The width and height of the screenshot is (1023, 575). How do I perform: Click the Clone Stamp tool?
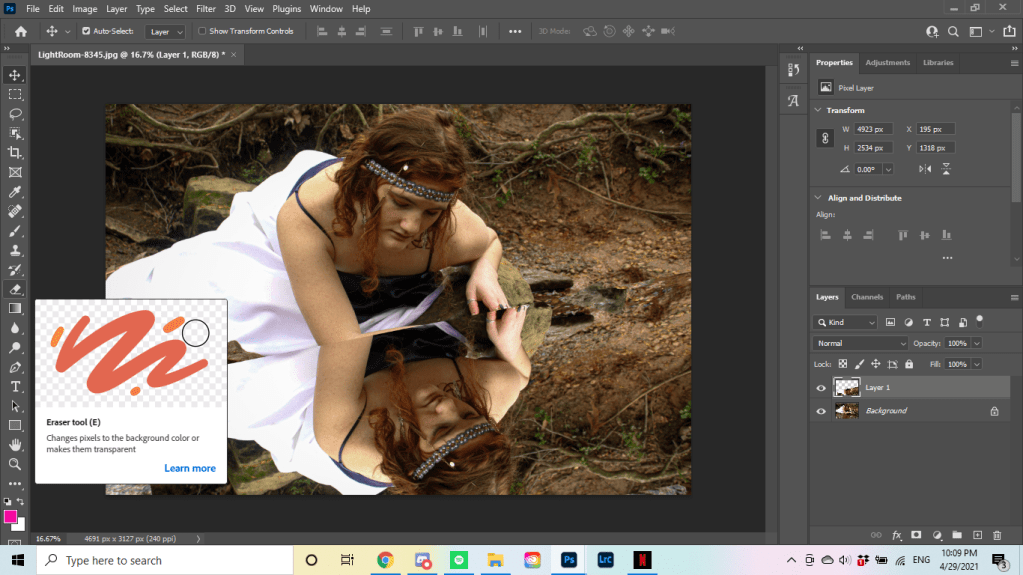[x=15, y=250]
